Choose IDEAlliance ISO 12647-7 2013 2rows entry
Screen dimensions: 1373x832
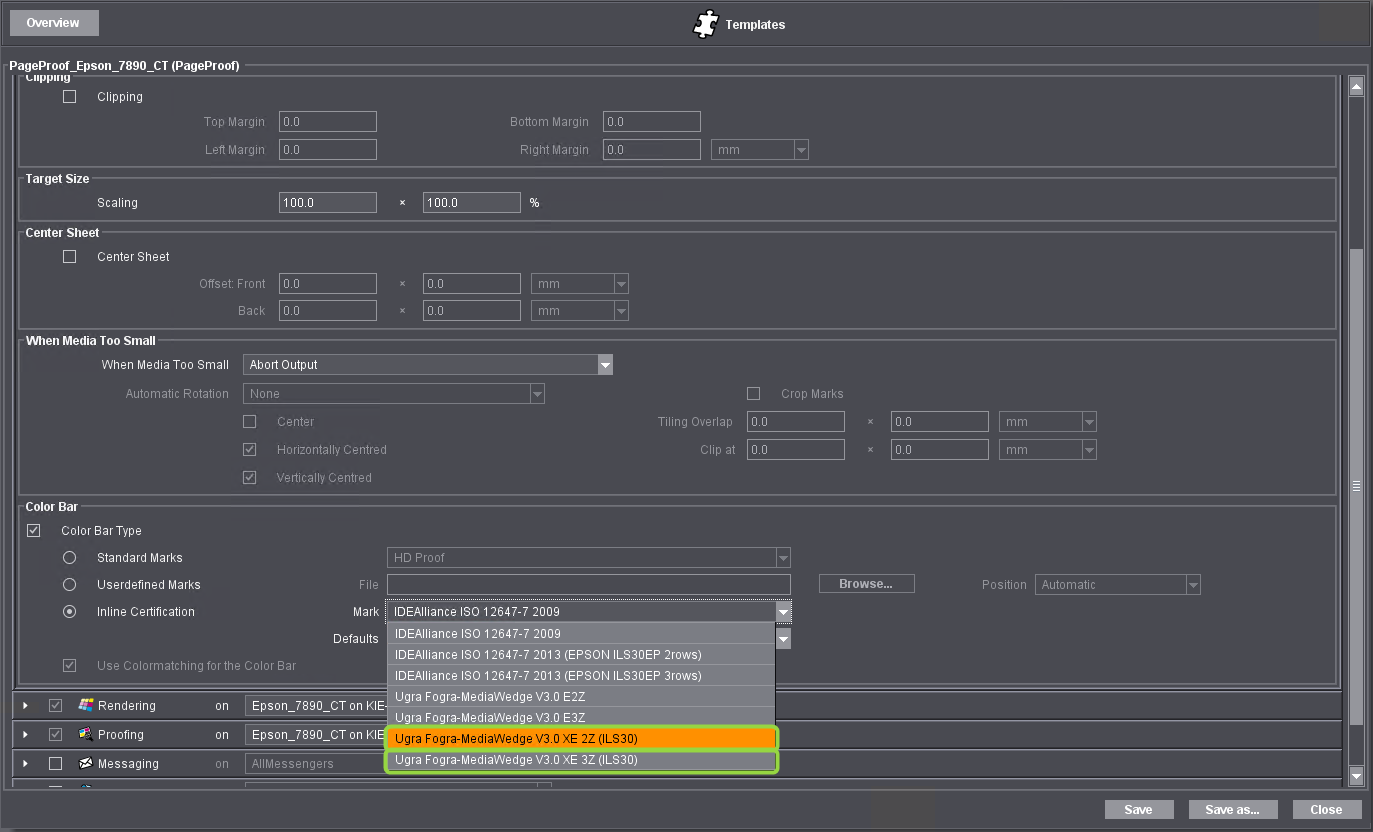click(581, 655)
